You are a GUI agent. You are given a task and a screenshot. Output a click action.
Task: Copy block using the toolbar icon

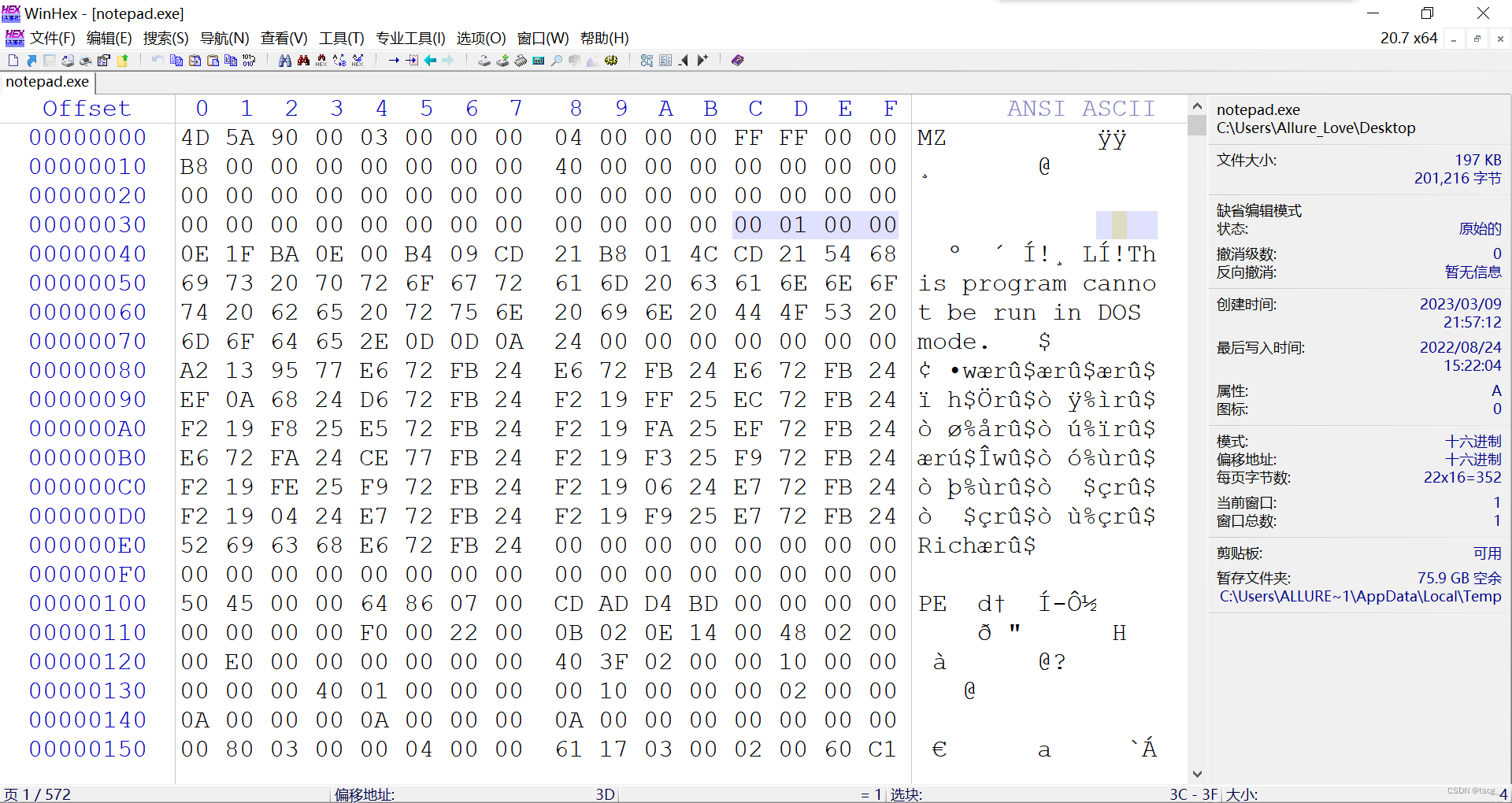[176, 61]
